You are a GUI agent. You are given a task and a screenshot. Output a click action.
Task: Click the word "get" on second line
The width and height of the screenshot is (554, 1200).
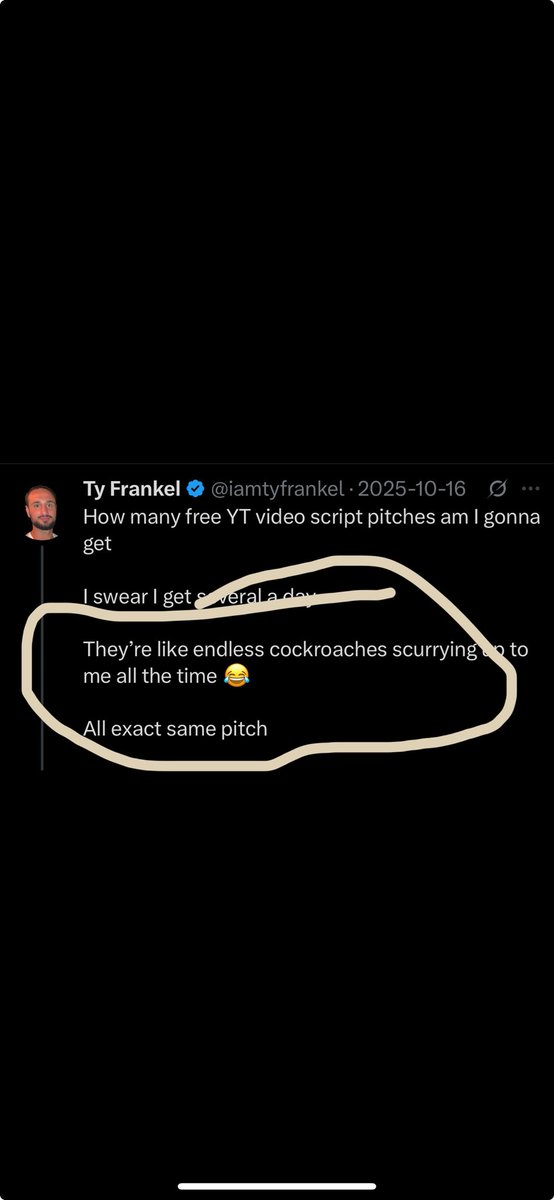97,546
